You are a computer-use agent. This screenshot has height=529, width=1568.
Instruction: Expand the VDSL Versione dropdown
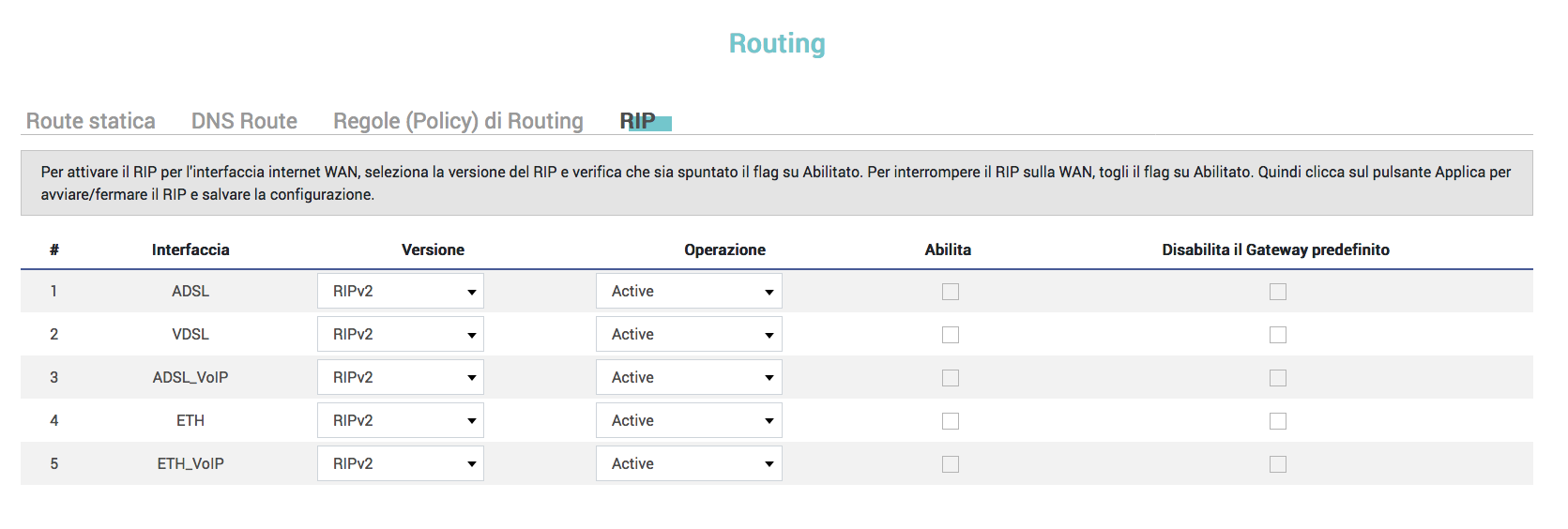(401, 335)
